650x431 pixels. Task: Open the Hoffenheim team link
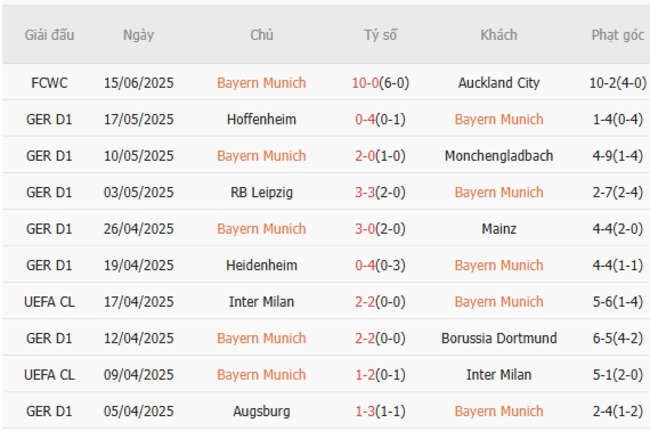262,119
